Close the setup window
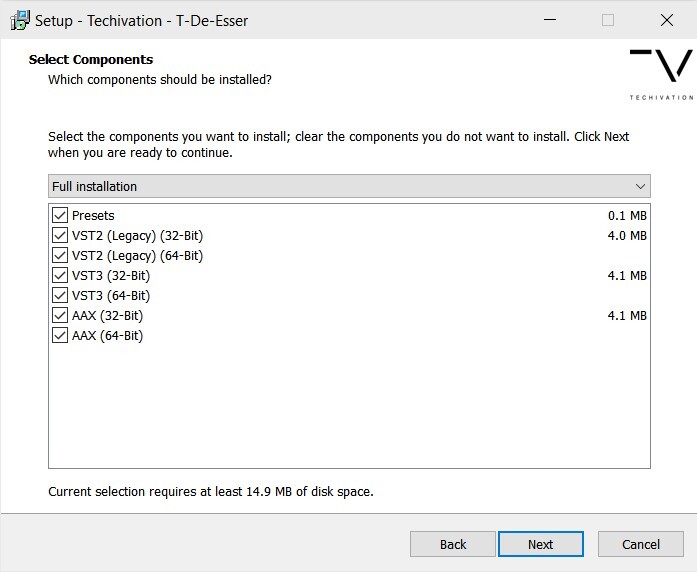 (666, 19)
